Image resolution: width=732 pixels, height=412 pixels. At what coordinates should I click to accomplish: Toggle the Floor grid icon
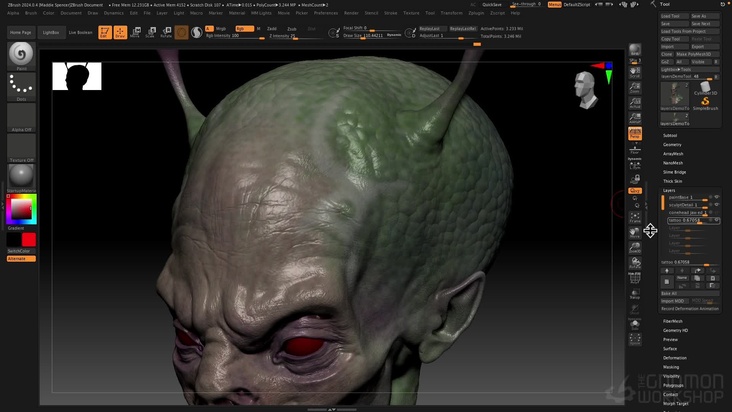coord(635,149)
